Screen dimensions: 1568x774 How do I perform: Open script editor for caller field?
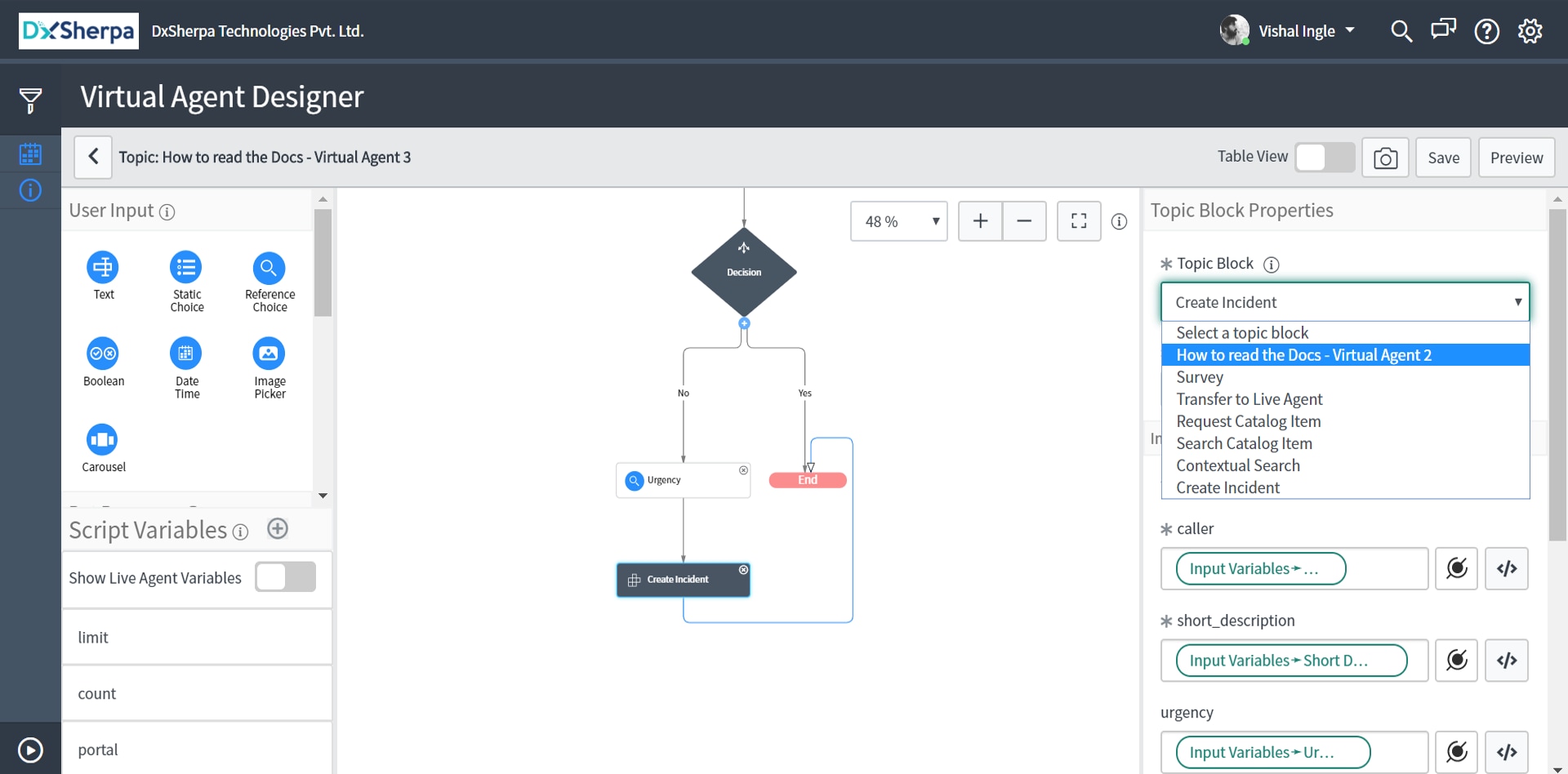tap(1507, 568)
